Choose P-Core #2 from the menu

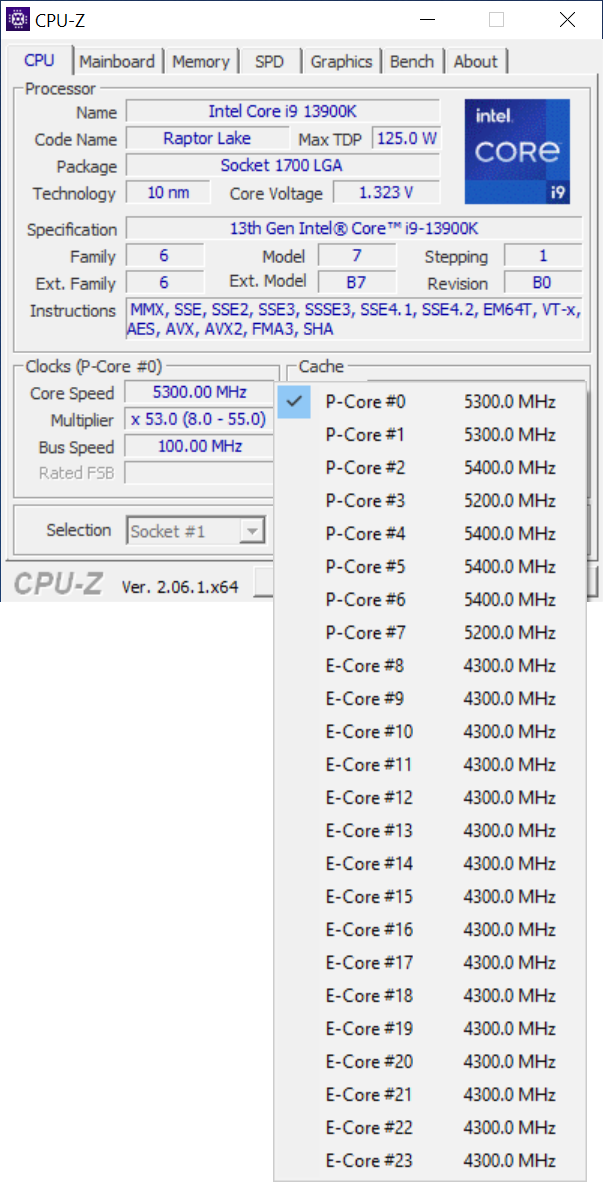coord(430,467)
